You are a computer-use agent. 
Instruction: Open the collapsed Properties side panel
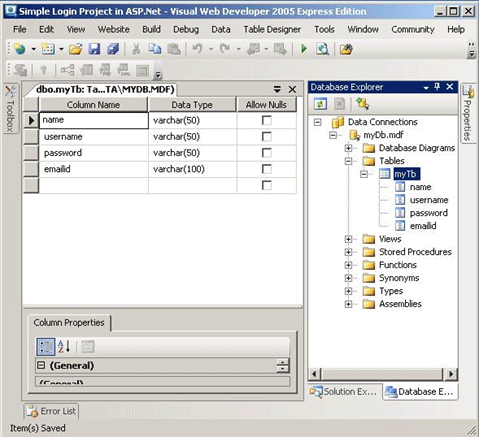(x=468, y=113)
